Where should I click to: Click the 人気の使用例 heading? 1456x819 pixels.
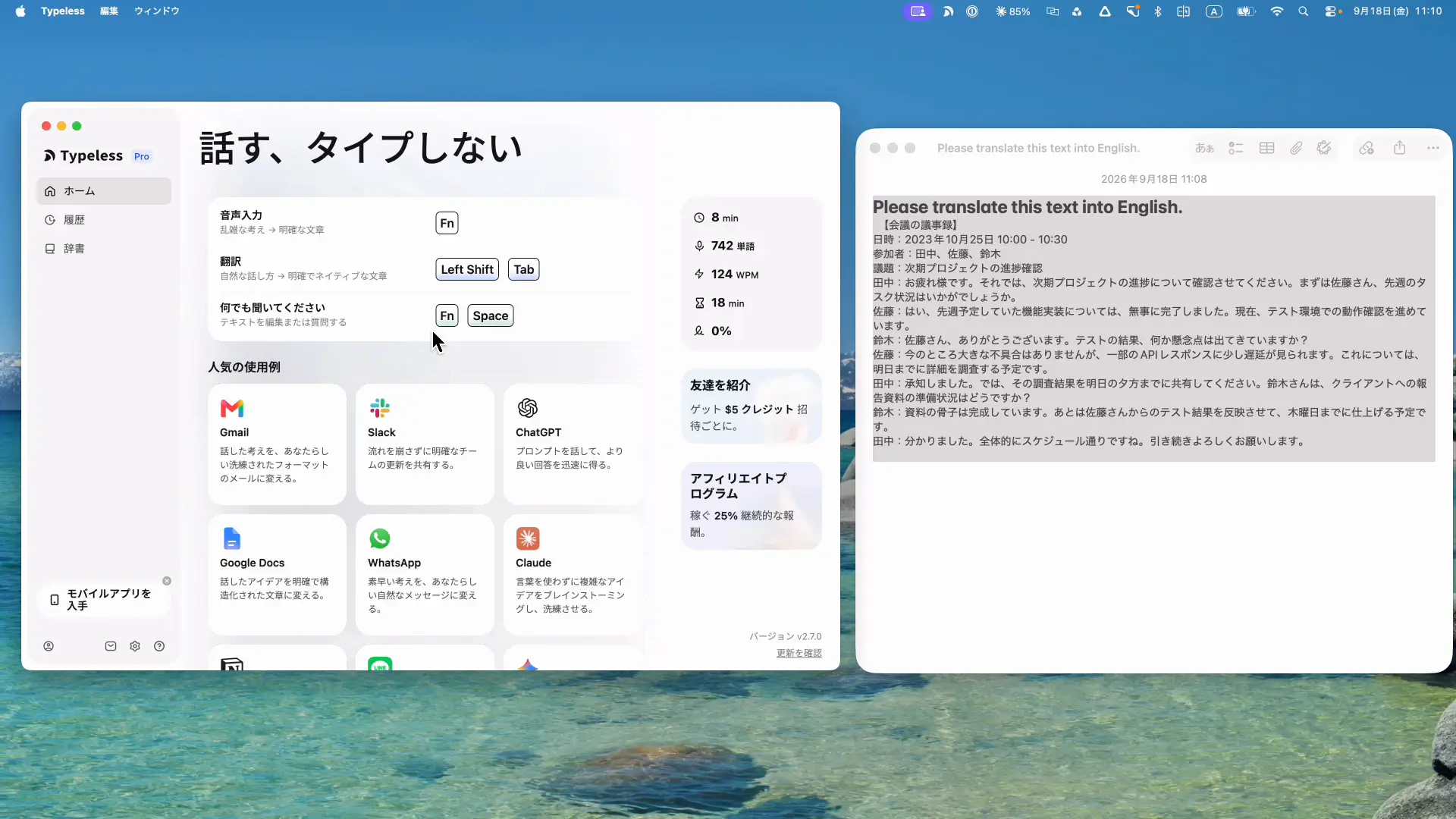[244, 367]
